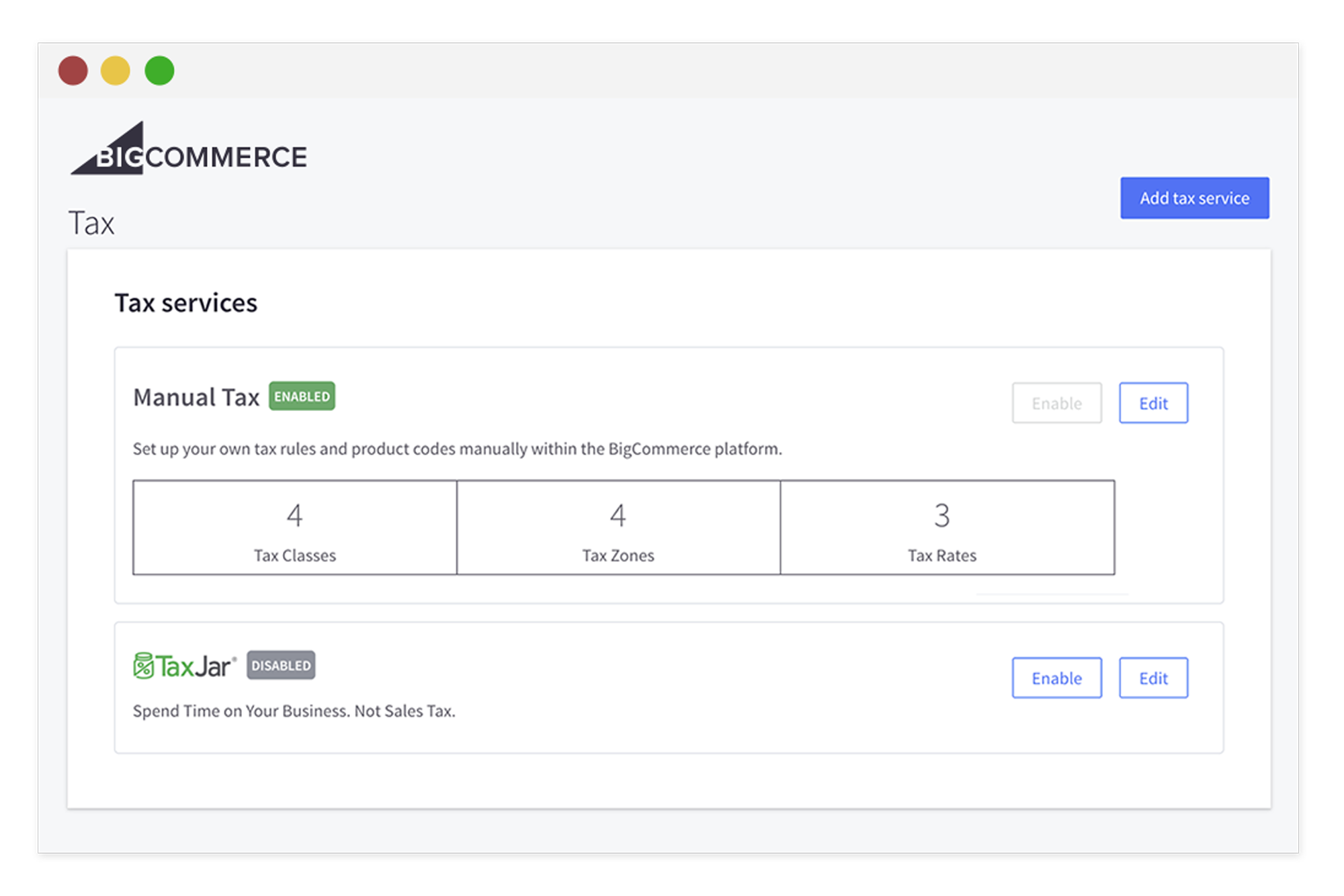
Task: Click the green maximize window dot
Action: point(159,71)
